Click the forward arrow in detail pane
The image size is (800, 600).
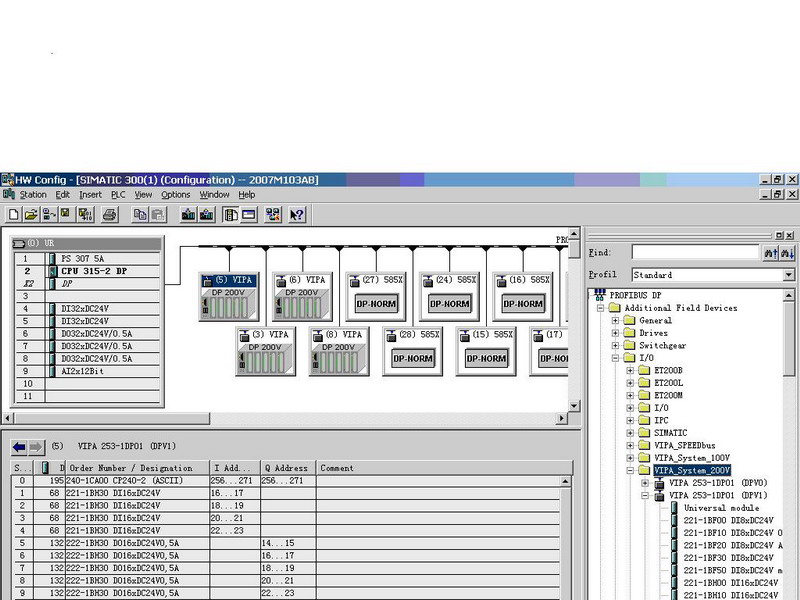tap(36, 447)
